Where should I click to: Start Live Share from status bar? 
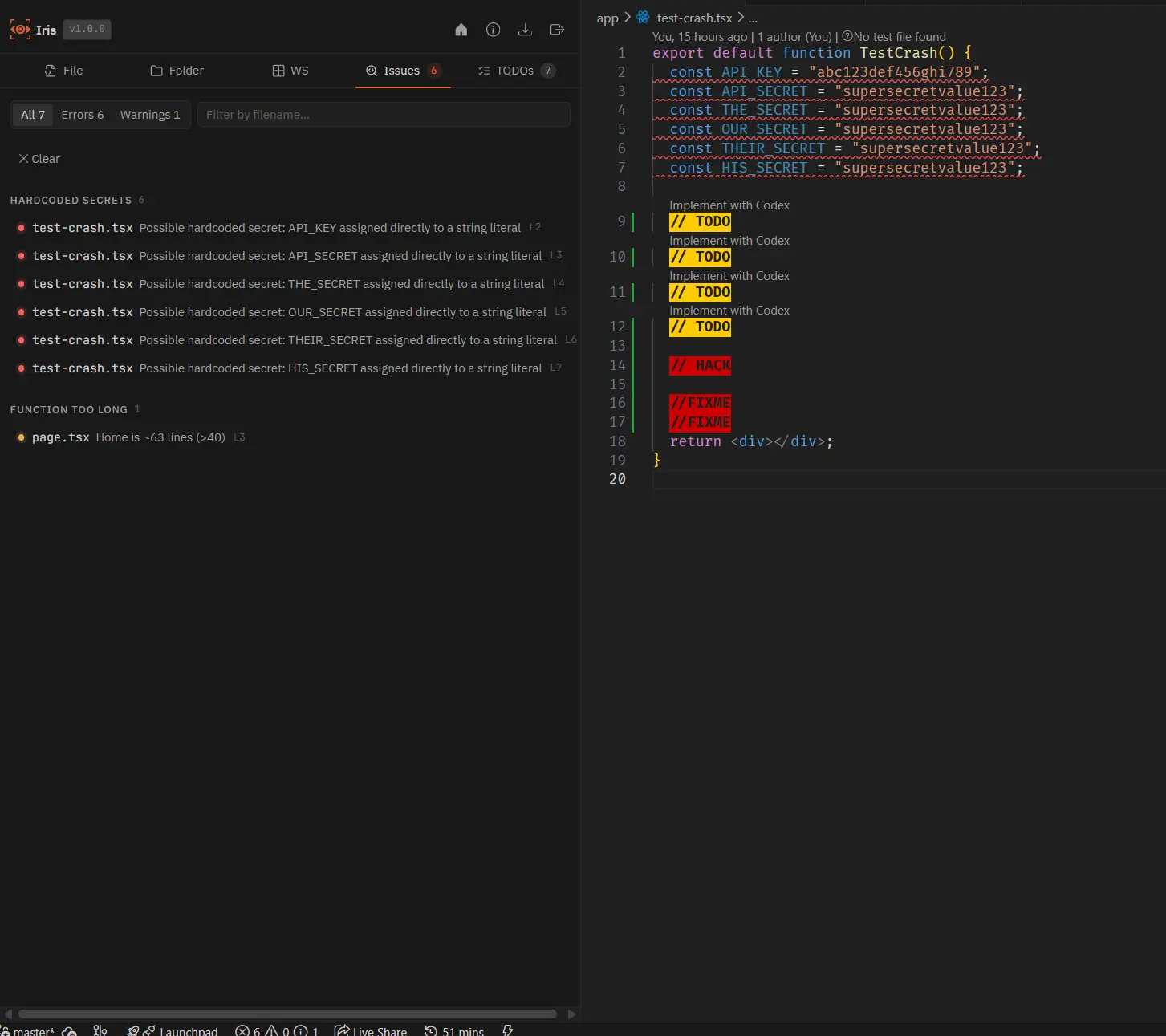(371, 1031)
